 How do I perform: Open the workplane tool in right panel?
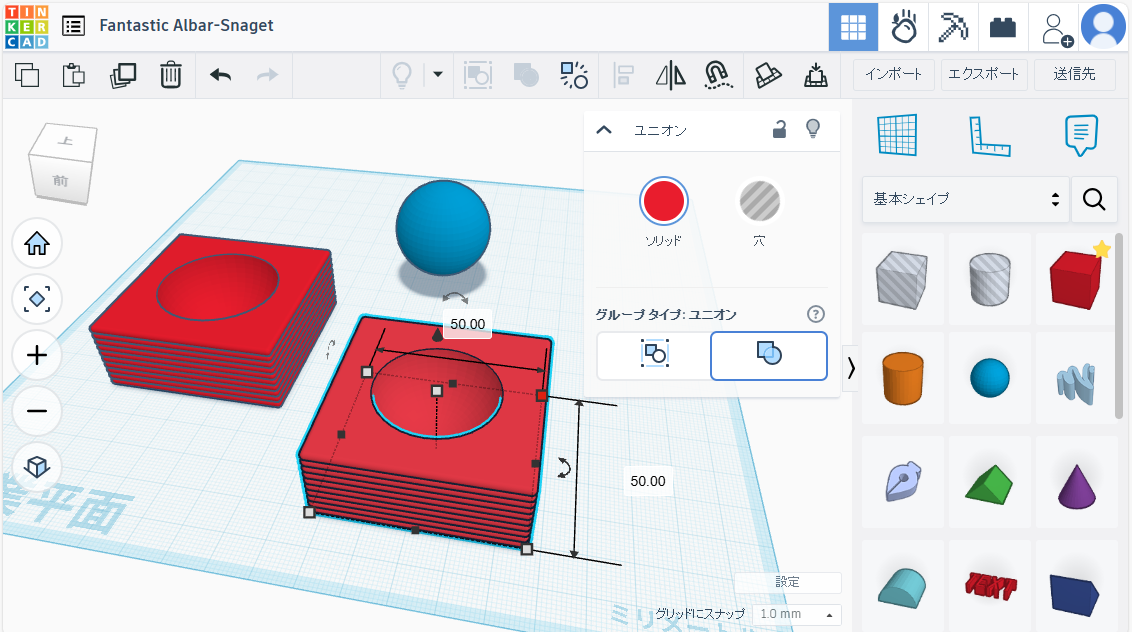pos(897,135)
